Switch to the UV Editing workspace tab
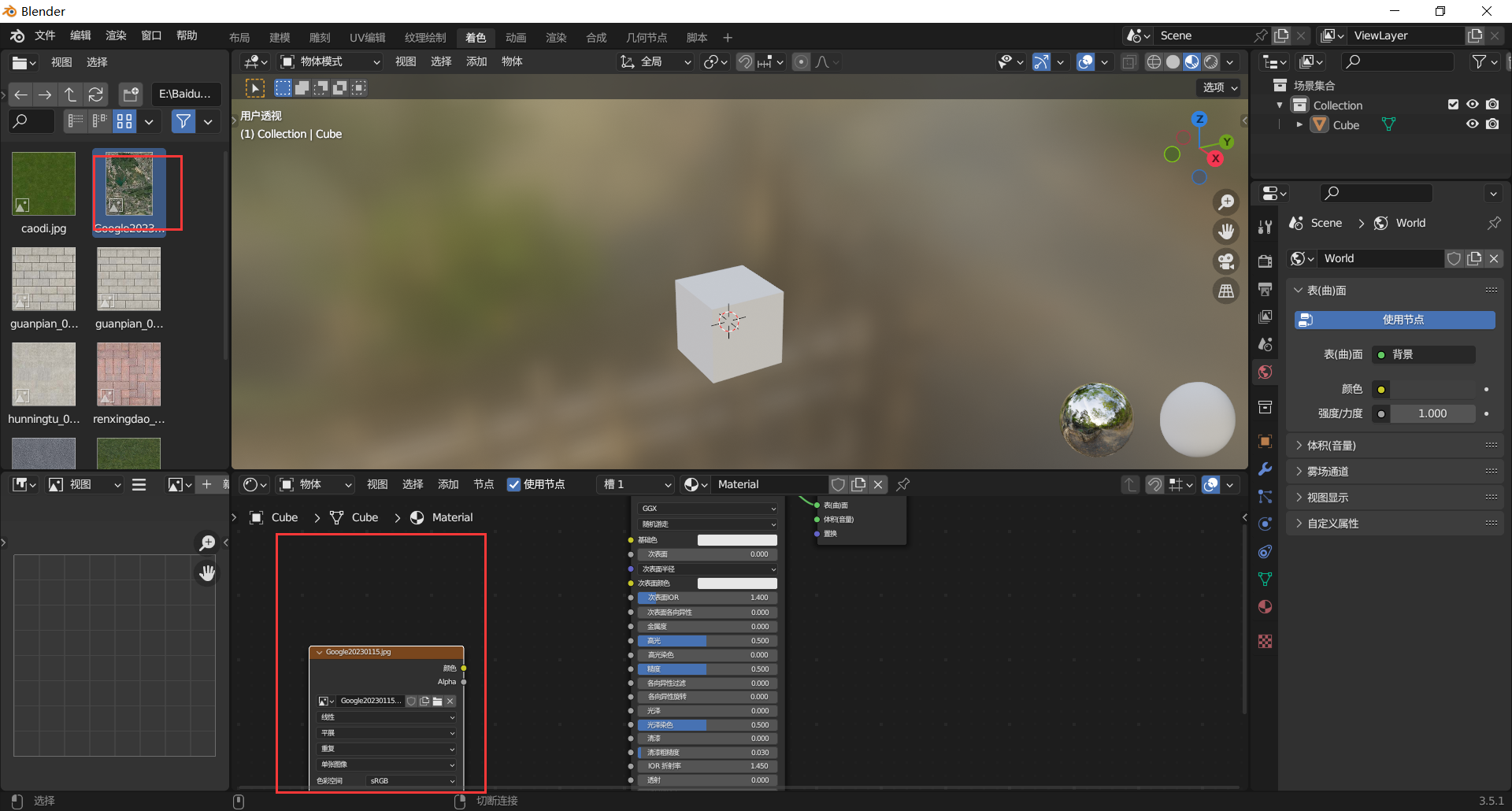This screenshot has height=811, width=1512. [x=368, y=38]
